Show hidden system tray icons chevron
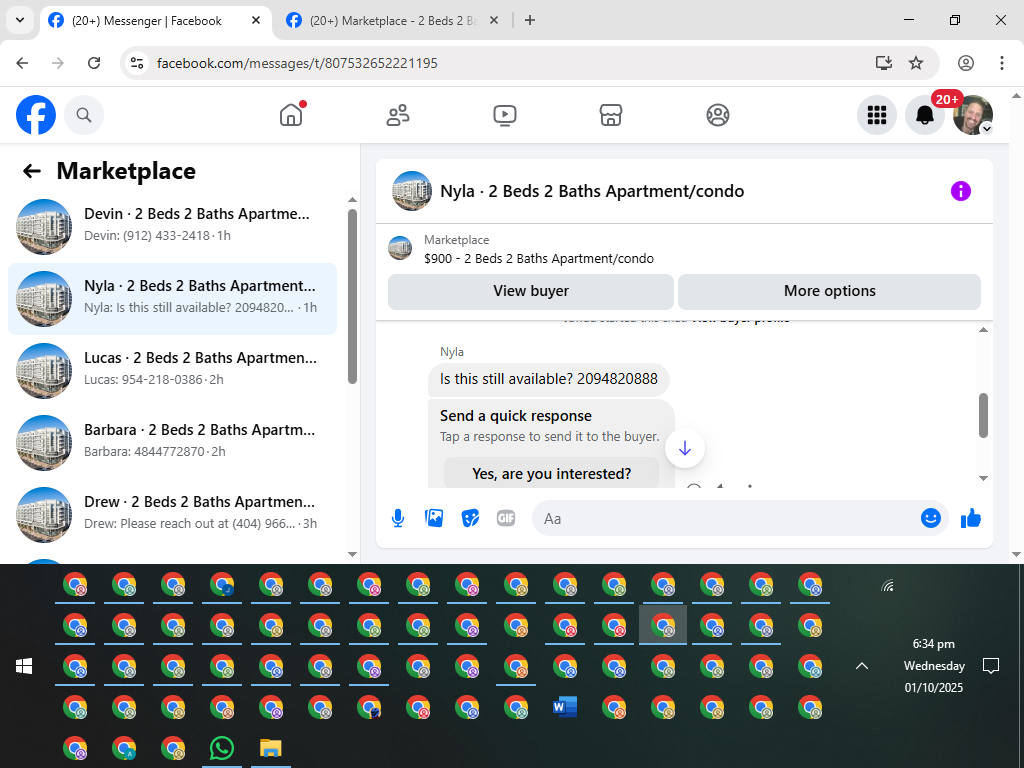This screenshot has width=1024, height=768. (x=862, y=666)
